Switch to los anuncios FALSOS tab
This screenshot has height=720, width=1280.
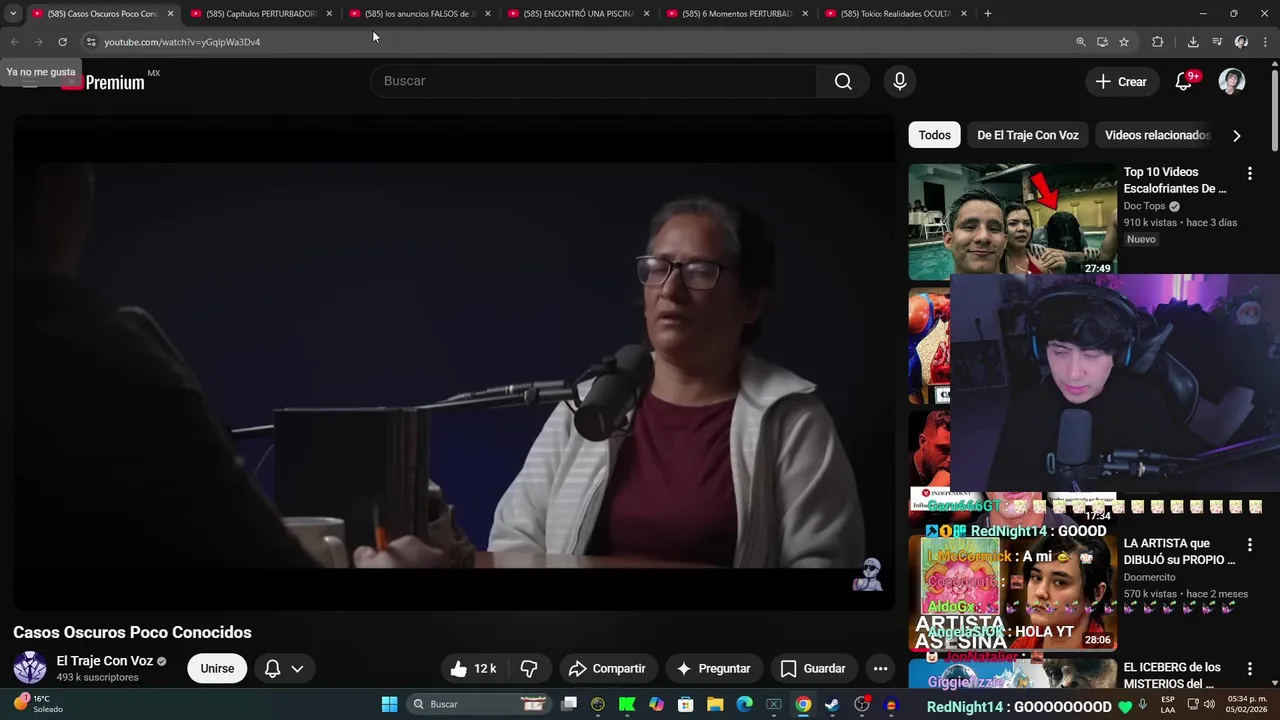tap(420, 14)
